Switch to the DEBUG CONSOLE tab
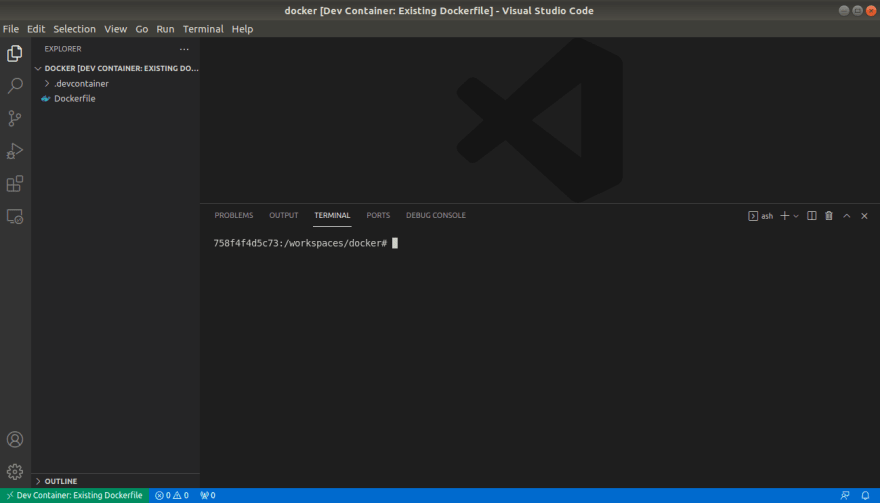The image size is (880, 503). (x=436, y=216)
